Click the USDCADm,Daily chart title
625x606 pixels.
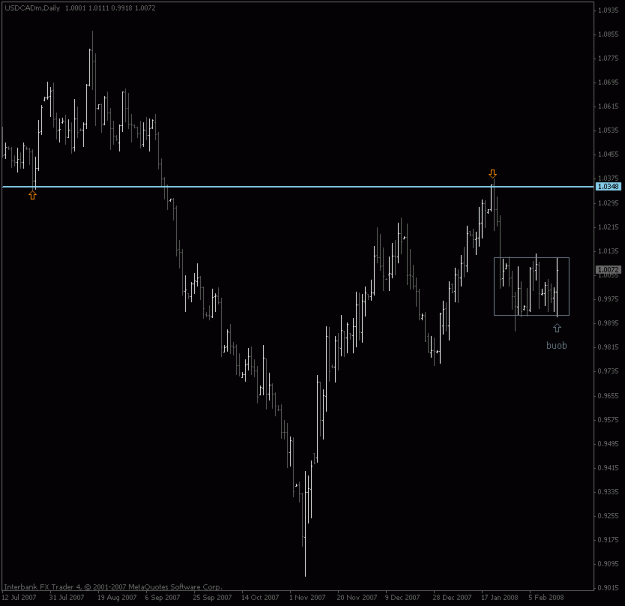point(32,8)
